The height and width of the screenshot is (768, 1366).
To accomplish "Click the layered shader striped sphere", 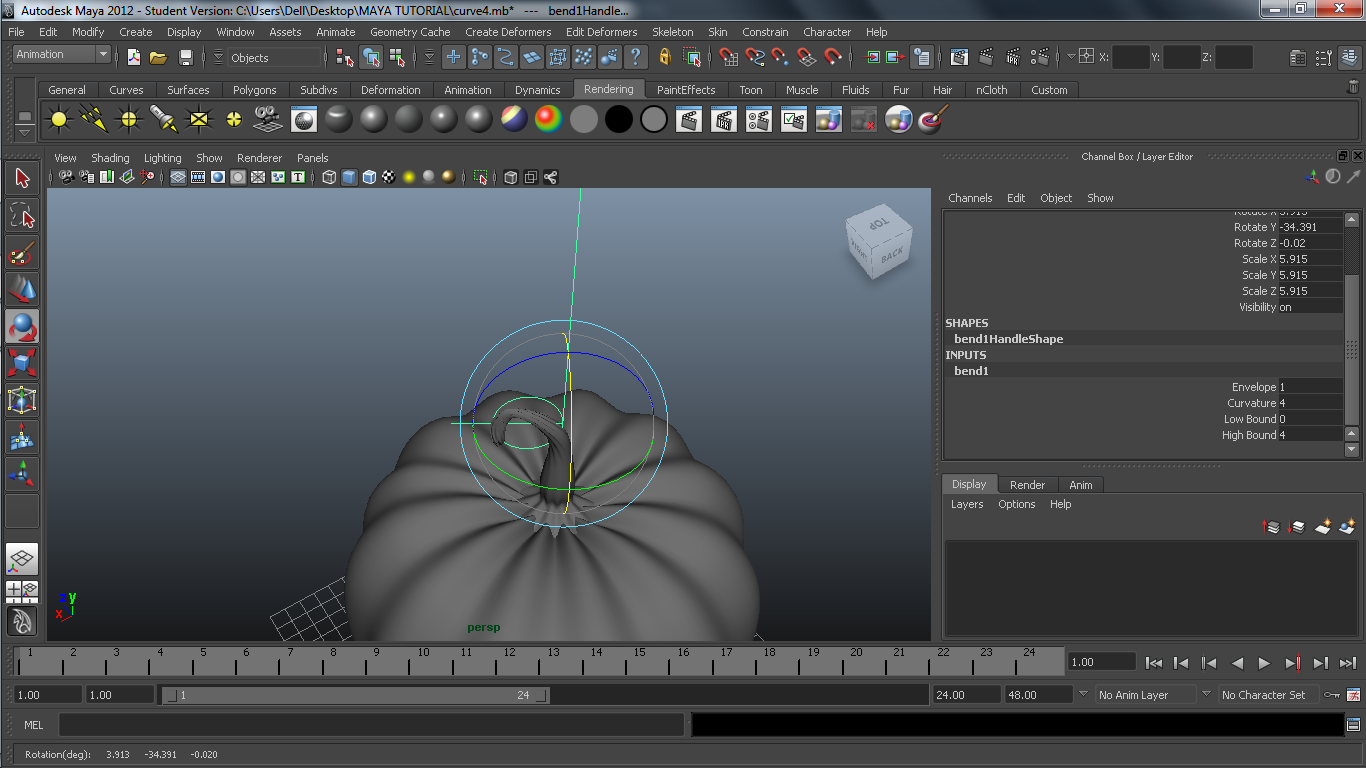I will point(513,120).
